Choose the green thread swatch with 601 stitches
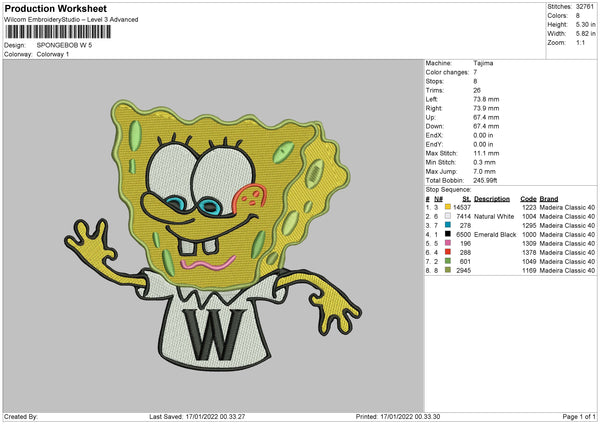600x424 pixels. 448,261
